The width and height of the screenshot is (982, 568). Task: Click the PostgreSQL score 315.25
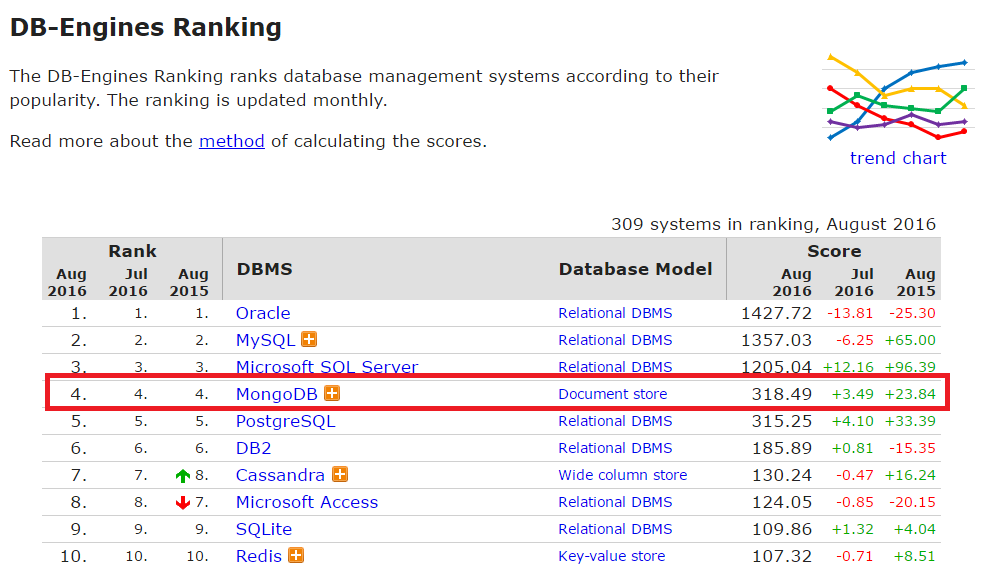pos(782,421)
